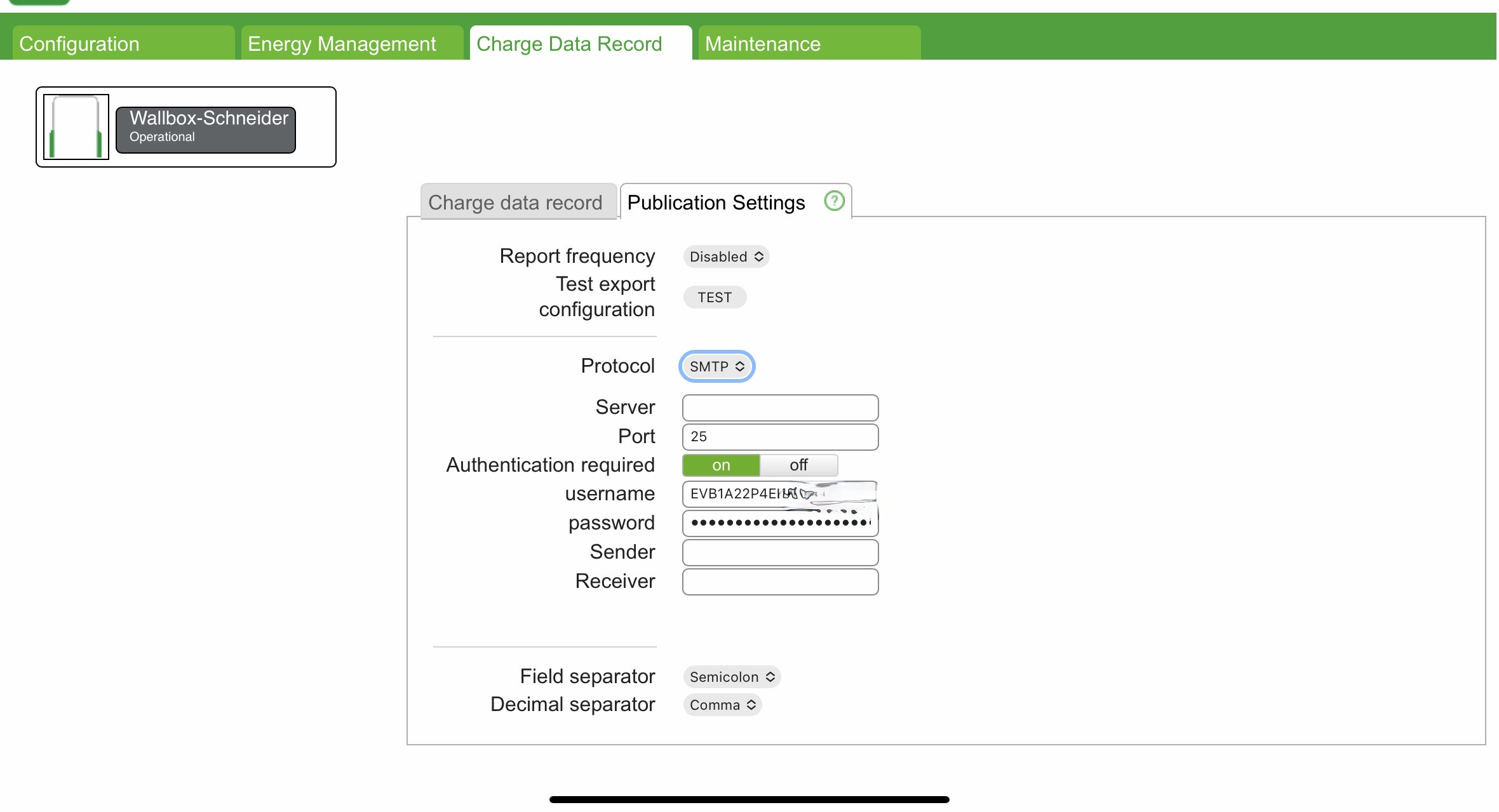
Task: Click the Wallbox charging station thumbnail
Action: pos(76,127)
